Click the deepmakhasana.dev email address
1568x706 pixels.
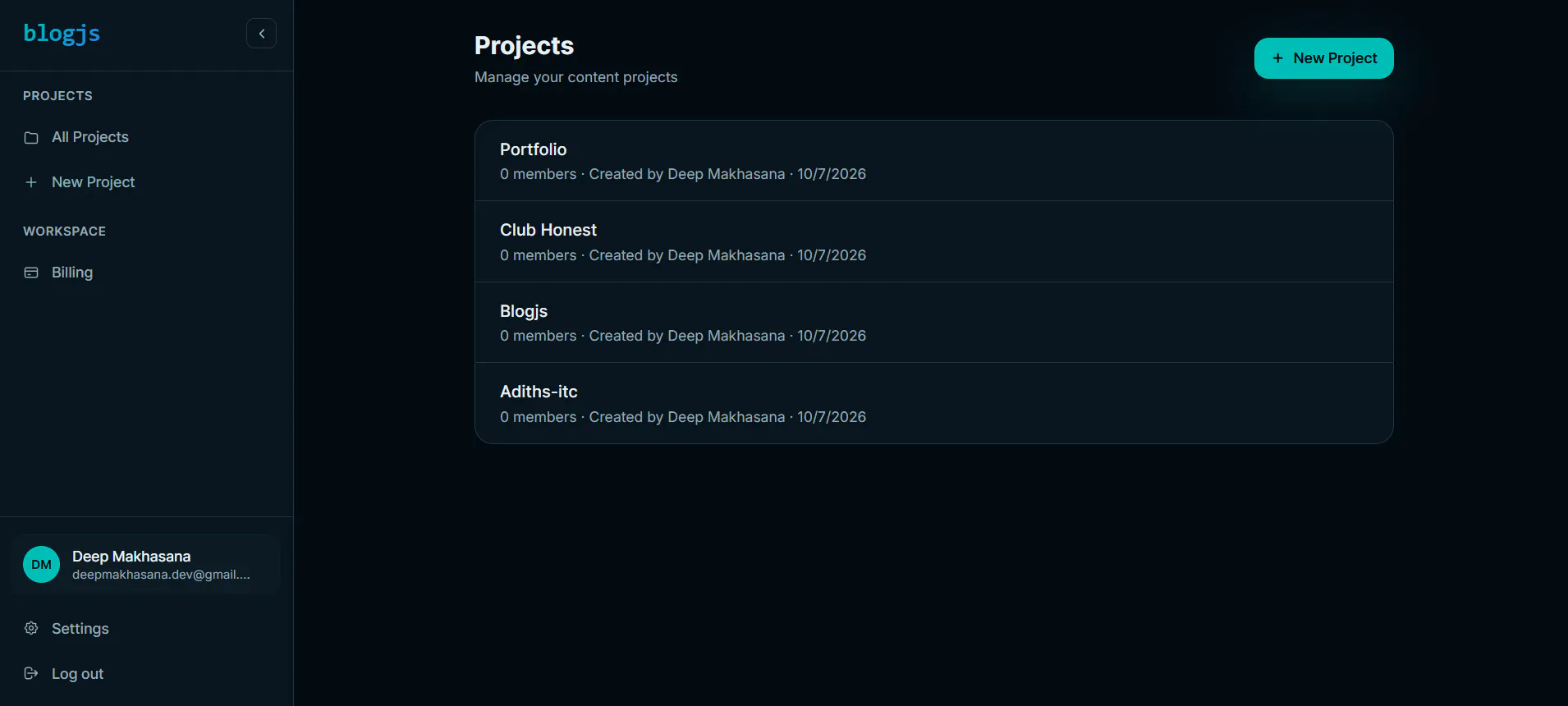161,575
